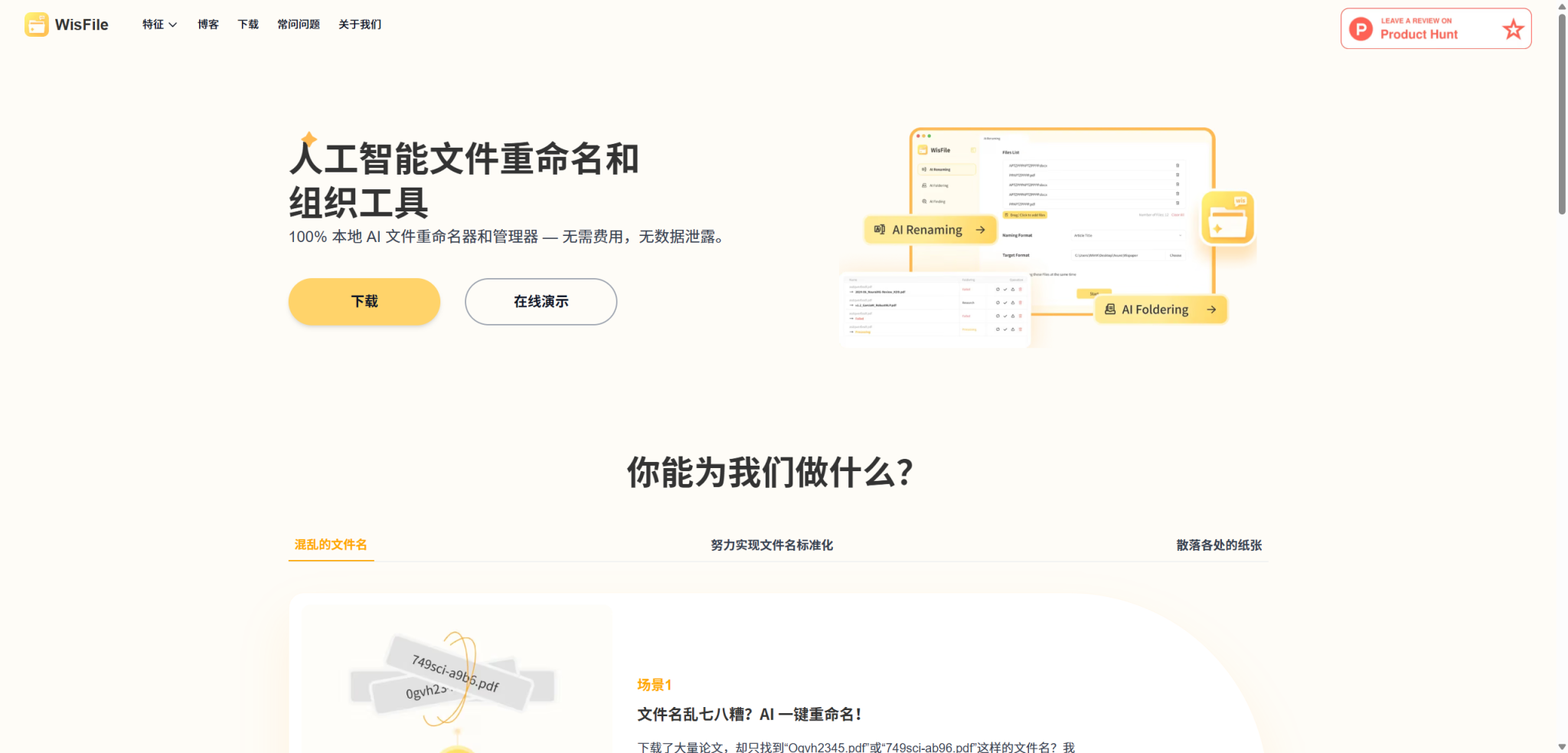Click the page vertical scrollbar thumb
Screen dimensions: 1568x753
(1562, 113)
